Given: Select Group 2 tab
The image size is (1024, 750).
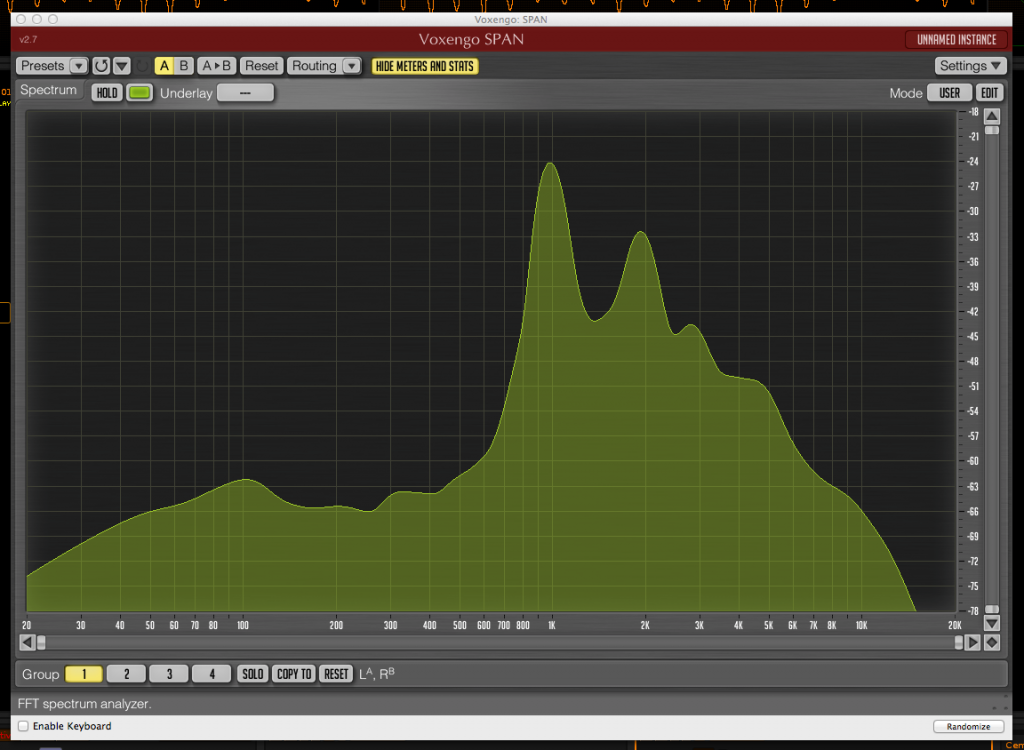Looking at the screenshot, I should coord(127,674).
